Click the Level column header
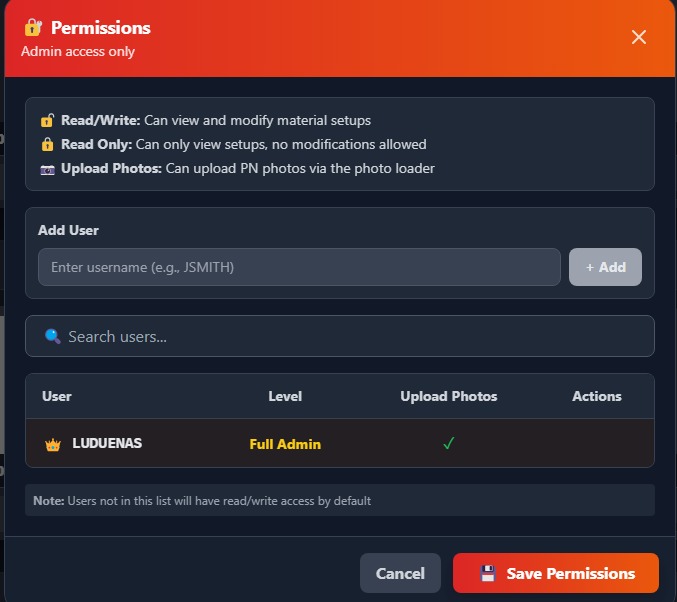Screen dimensions: 677x602 (x=285, y=396)
